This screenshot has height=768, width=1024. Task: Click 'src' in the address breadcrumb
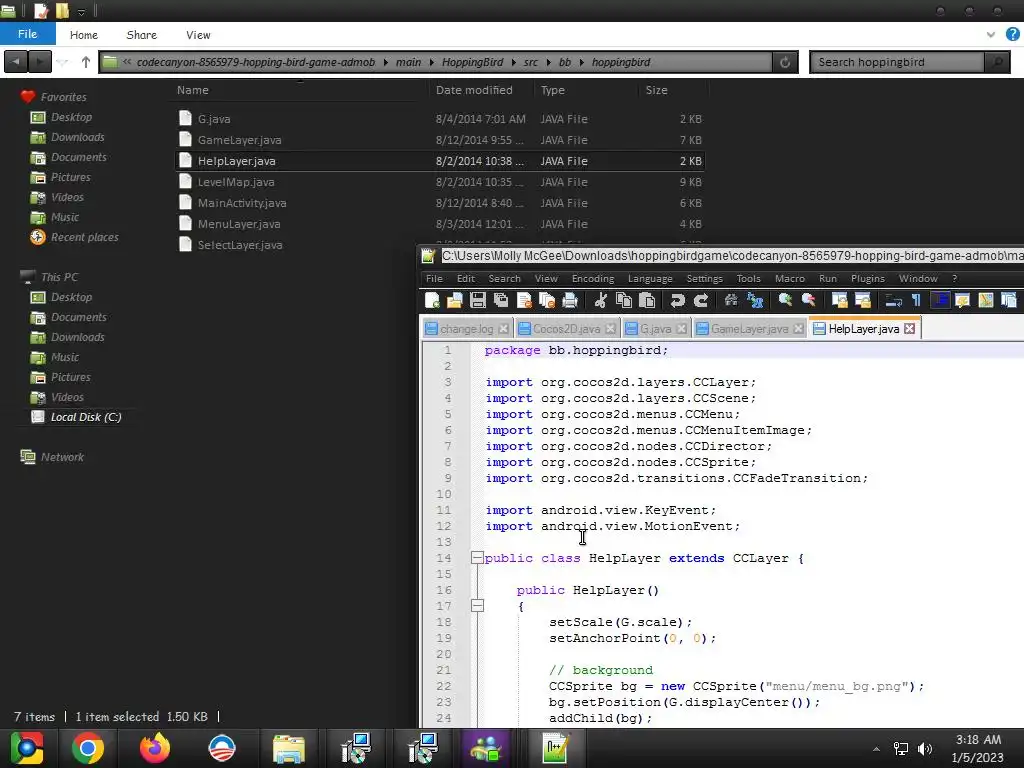[x=530, y=62]
